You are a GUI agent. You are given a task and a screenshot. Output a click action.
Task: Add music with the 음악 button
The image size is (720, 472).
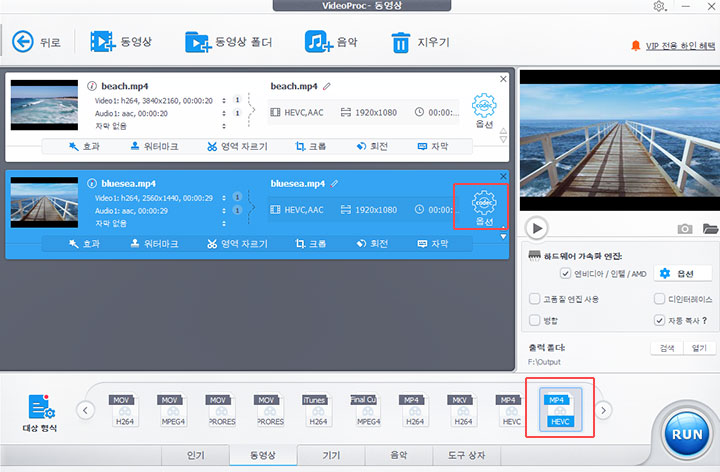331,42
